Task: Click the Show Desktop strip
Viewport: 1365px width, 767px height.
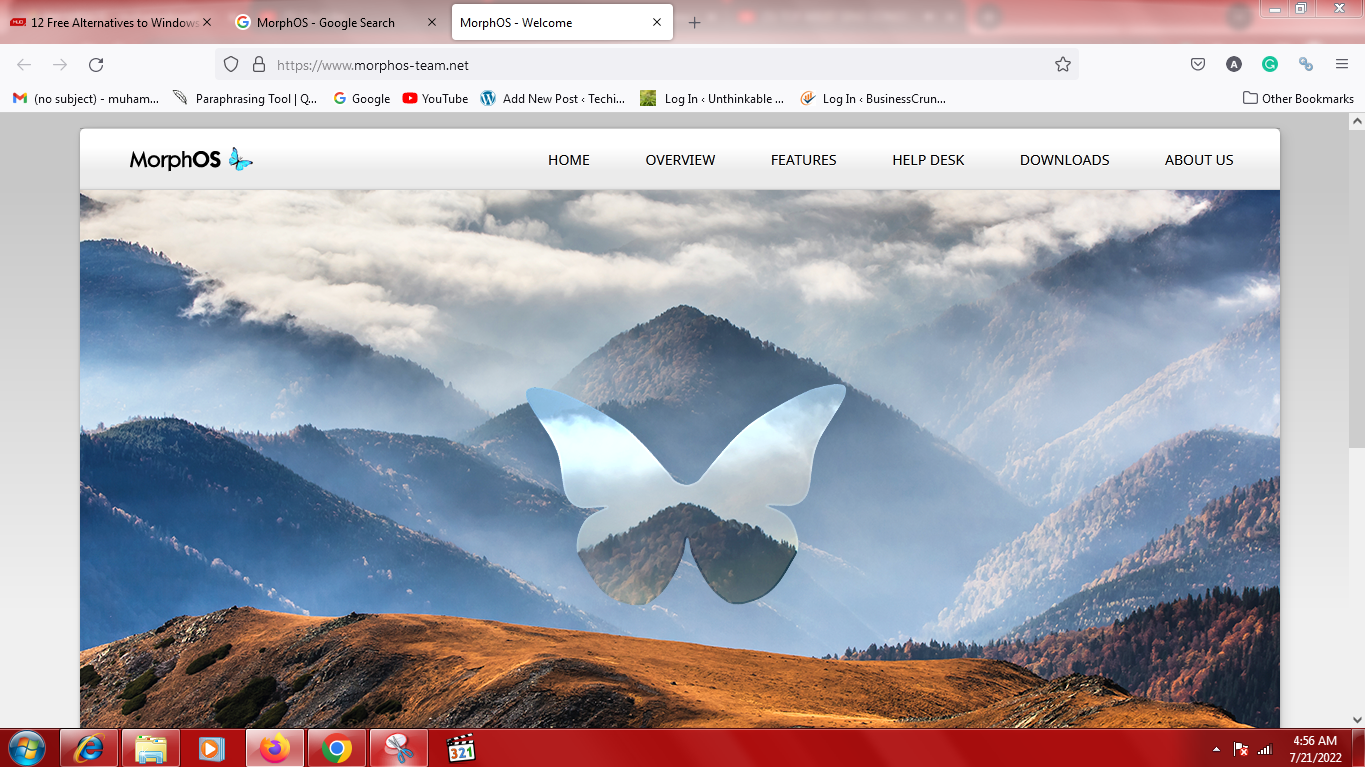Action: click(1358, 748)
